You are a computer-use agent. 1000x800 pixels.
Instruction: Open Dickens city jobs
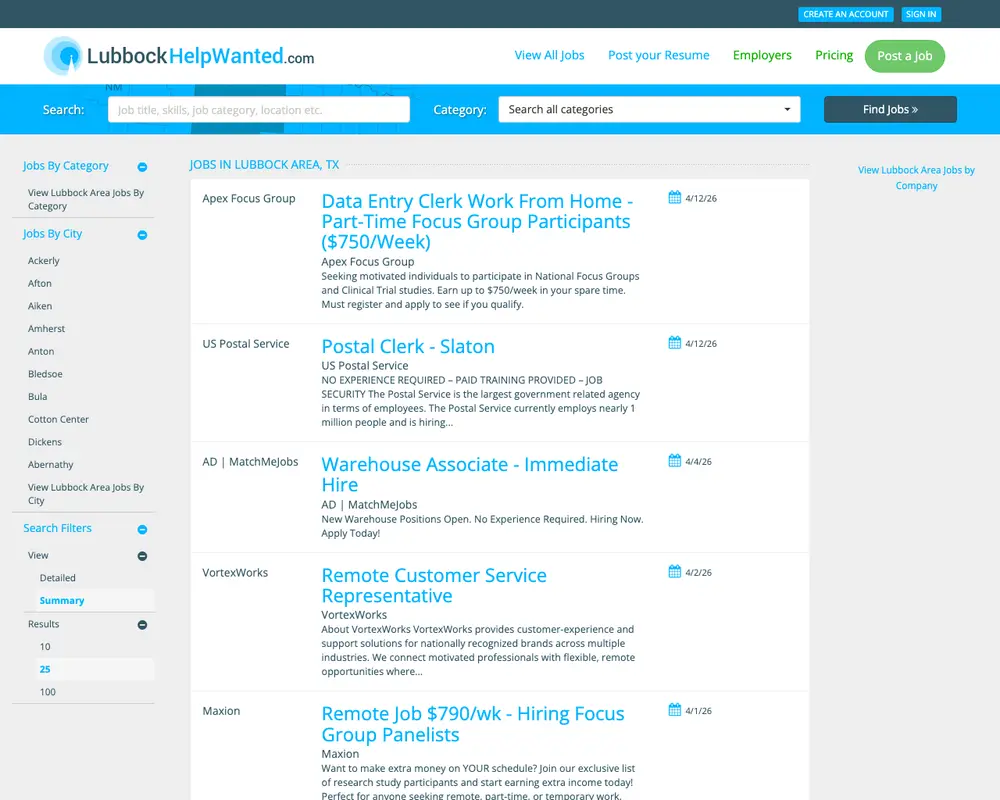[x=45, y=442]
